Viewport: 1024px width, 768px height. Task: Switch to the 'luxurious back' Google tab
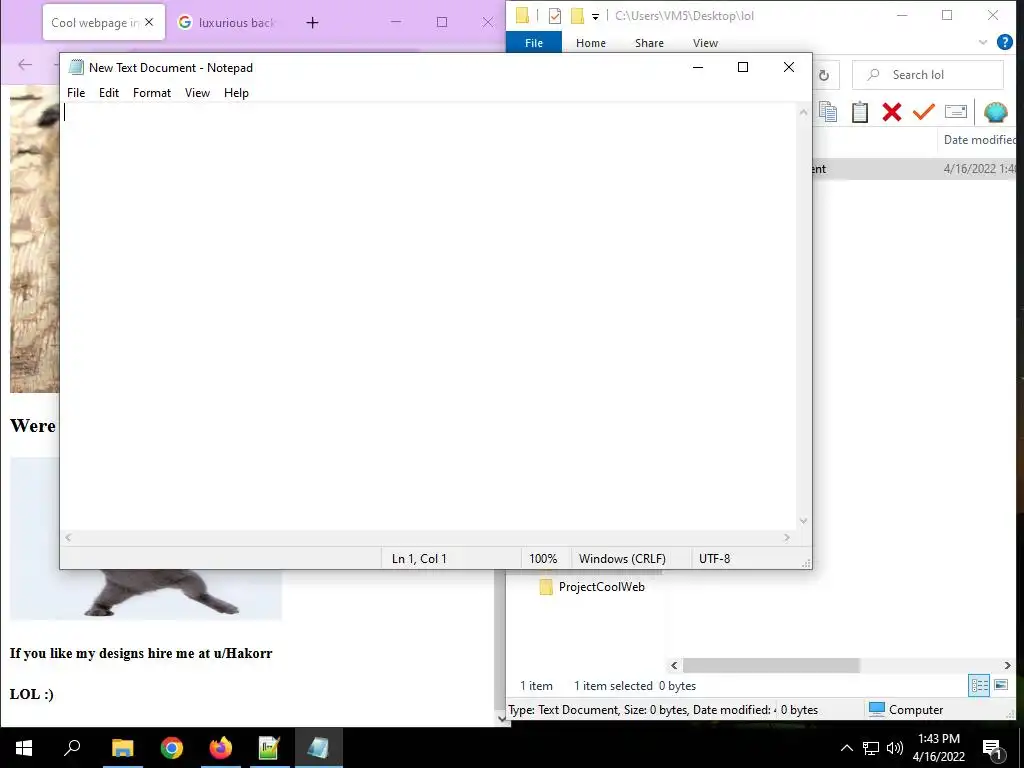(227, 22)
